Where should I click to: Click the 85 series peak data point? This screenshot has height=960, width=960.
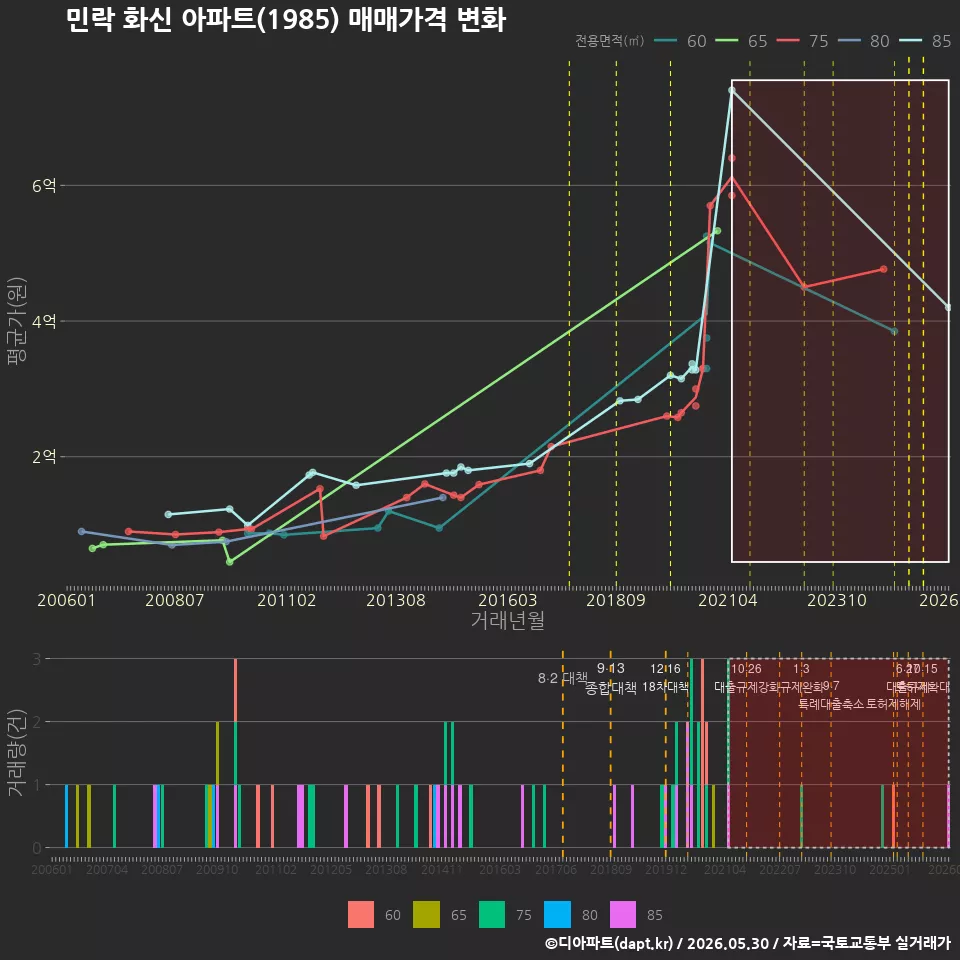tap(732, 90)
